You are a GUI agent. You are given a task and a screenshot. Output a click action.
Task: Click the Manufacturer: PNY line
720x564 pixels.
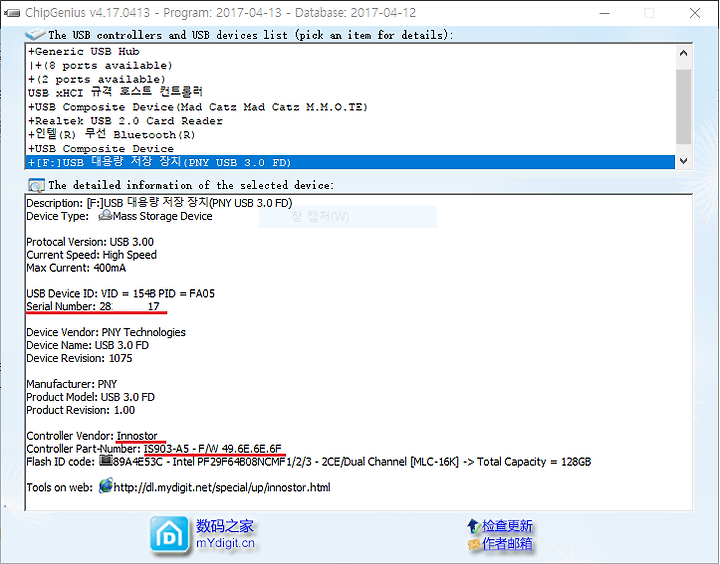72,384
